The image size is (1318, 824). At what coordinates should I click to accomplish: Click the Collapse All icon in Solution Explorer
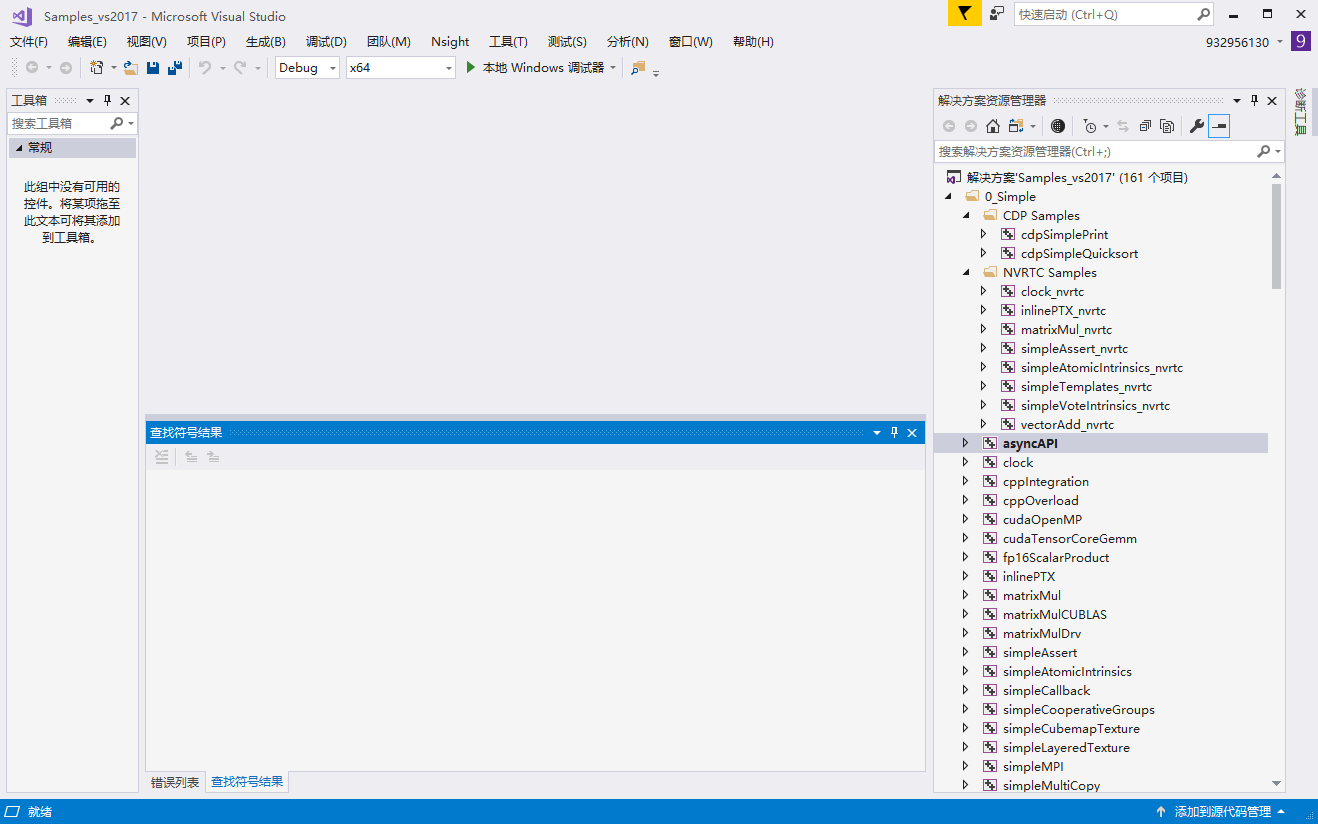[1145, 126]
